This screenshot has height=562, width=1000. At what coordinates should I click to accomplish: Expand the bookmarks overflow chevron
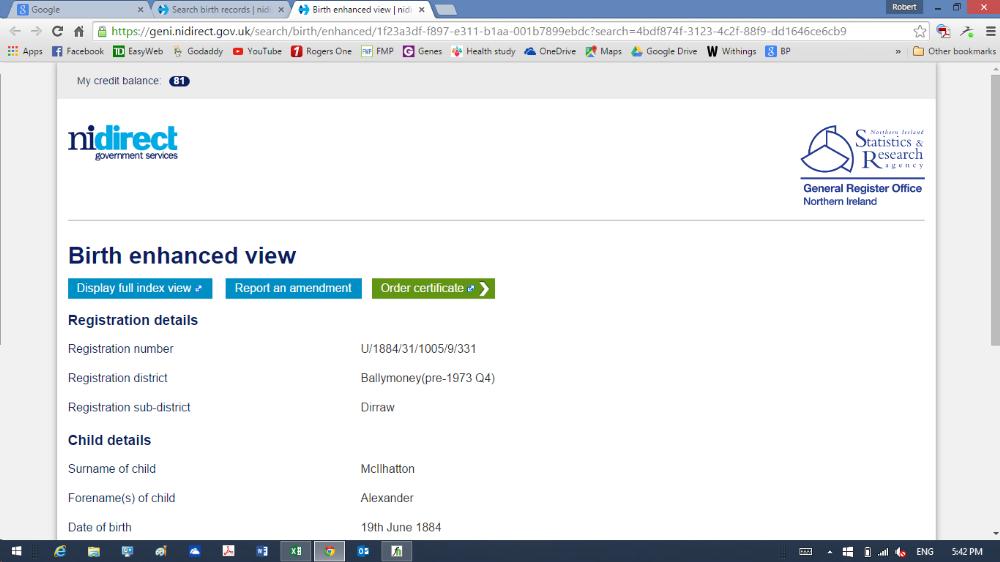(x=897, y=51)
